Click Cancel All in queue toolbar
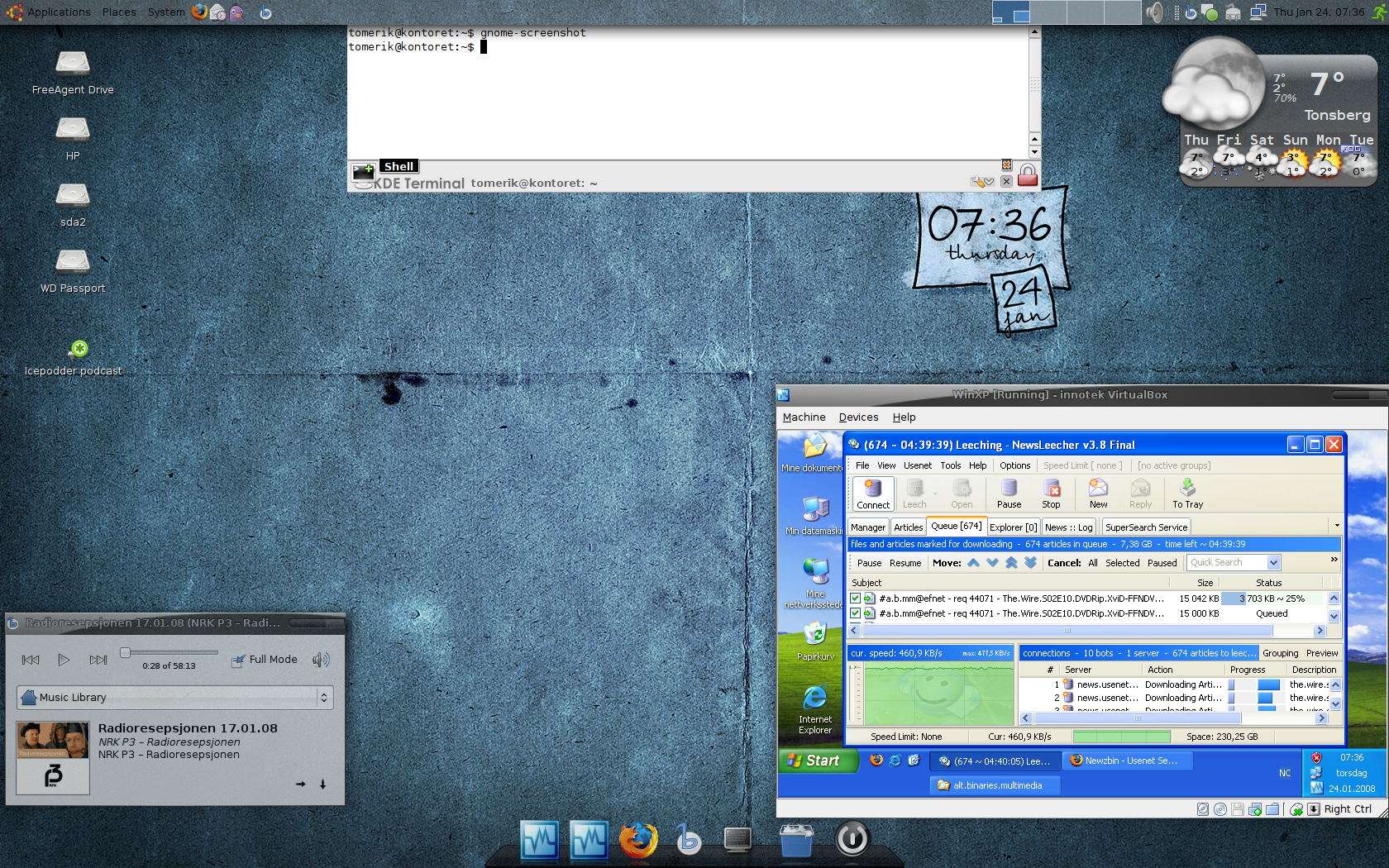 1093,563
